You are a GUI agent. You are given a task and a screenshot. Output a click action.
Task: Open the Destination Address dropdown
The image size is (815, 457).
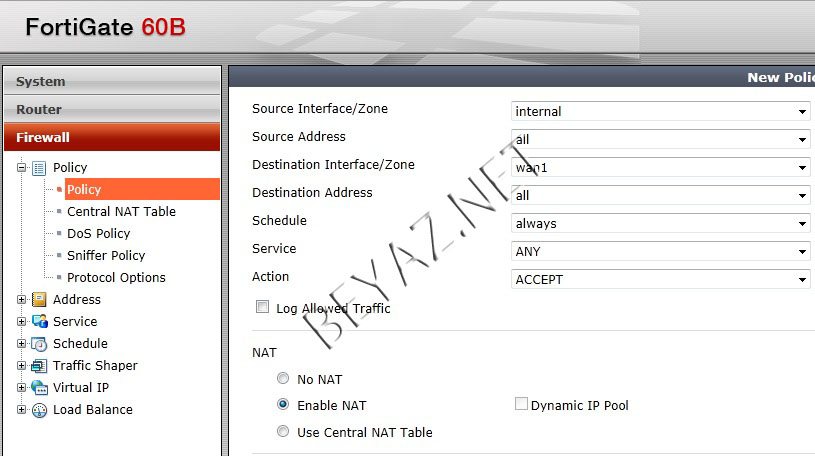click(661, 195)
